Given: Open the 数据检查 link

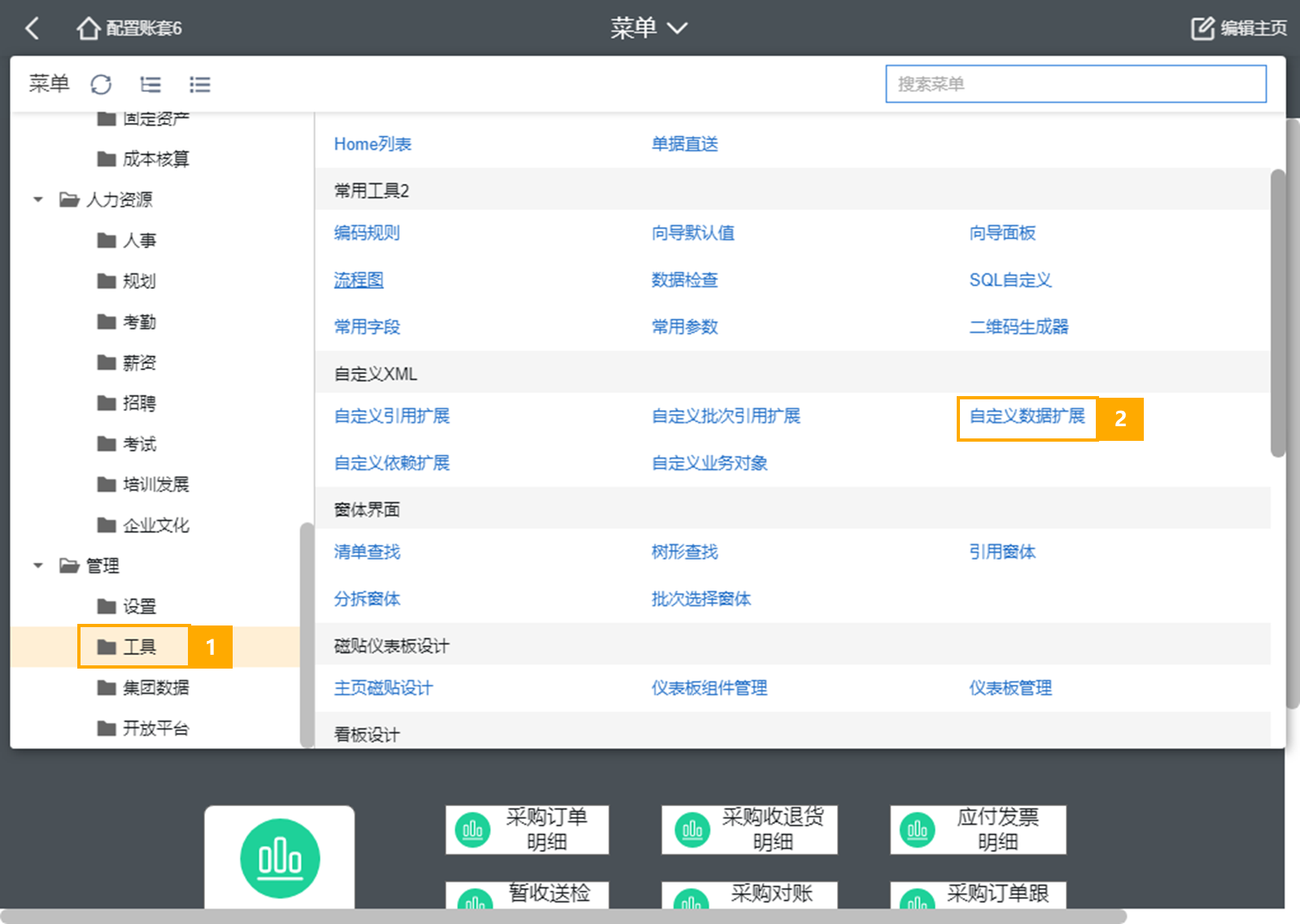Looking at the screenshot, I should tap(685, 280).
